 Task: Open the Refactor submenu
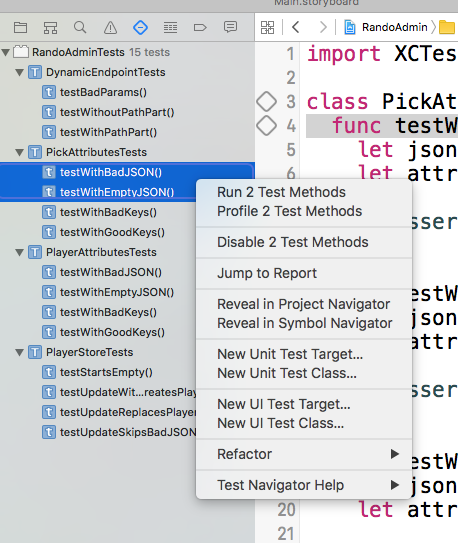pos(304,454)
